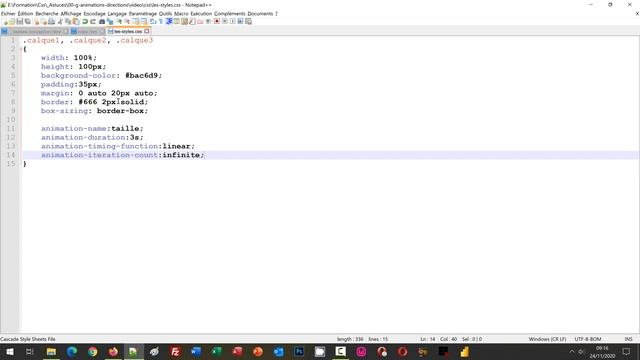Show hidden system tray icons
This screenshot has width=640, height=360.
[571, 351]
